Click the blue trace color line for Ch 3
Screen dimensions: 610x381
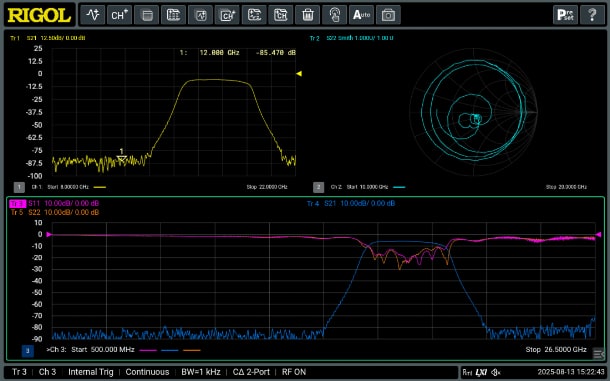click(170, 350)
